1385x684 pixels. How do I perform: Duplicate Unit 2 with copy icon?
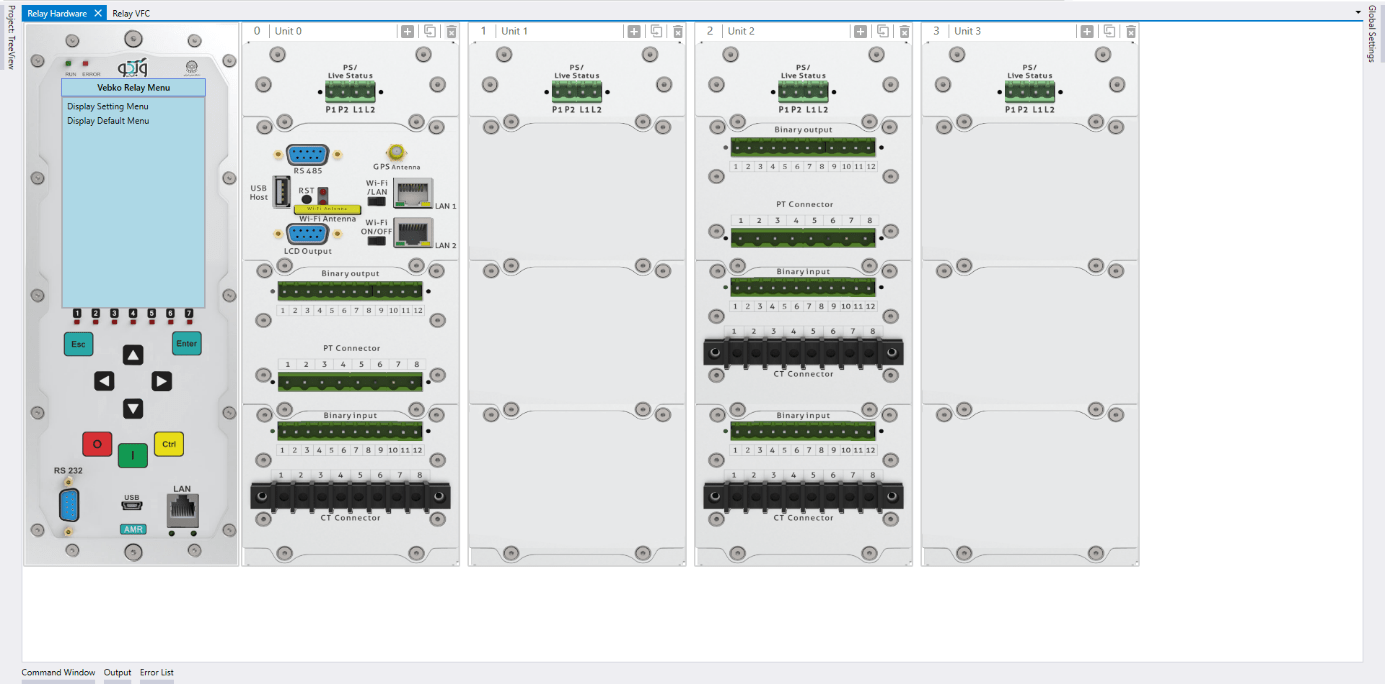coord(883,31)
